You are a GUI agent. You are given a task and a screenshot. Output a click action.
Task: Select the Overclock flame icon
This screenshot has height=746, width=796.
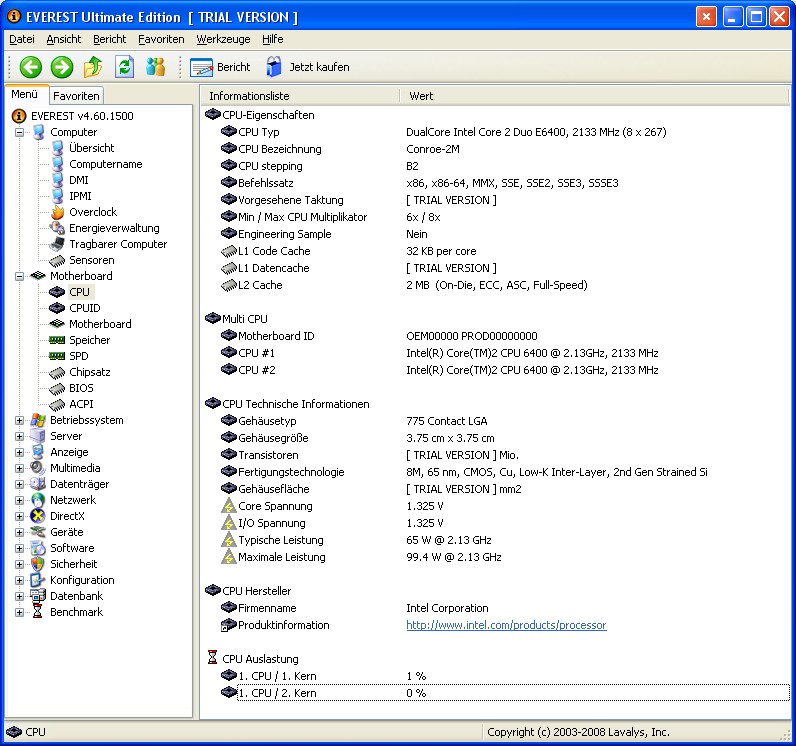point(57,212)
